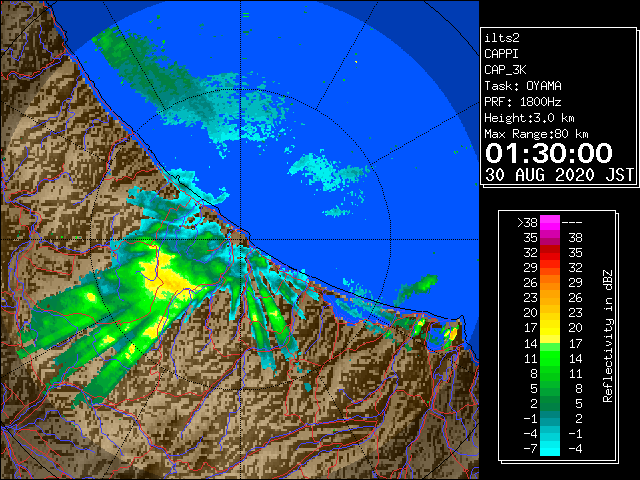Viewport: 640px width, 480px height.
Task: Click the 'PRF: 1800Hz' text
Action: pyautogui.click(x=523, y=102)
